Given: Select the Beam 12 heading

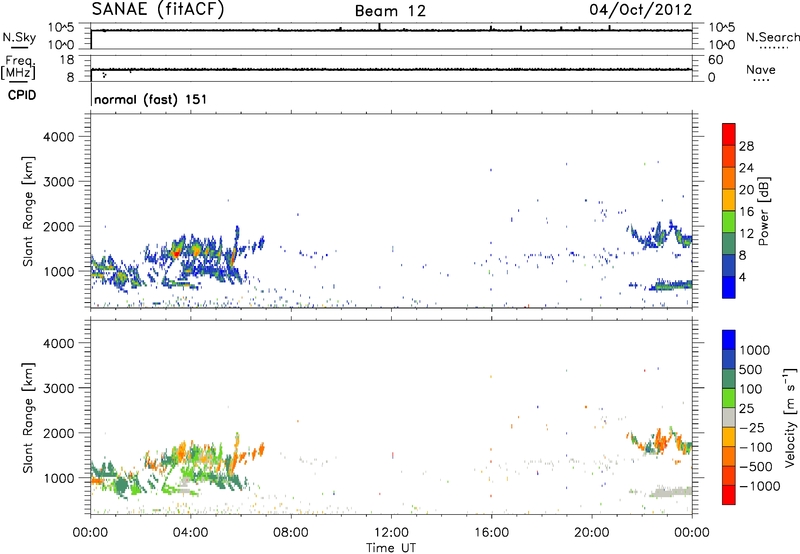Looking at the screenshot, I should pyautogui.click(x=390, y=11).
